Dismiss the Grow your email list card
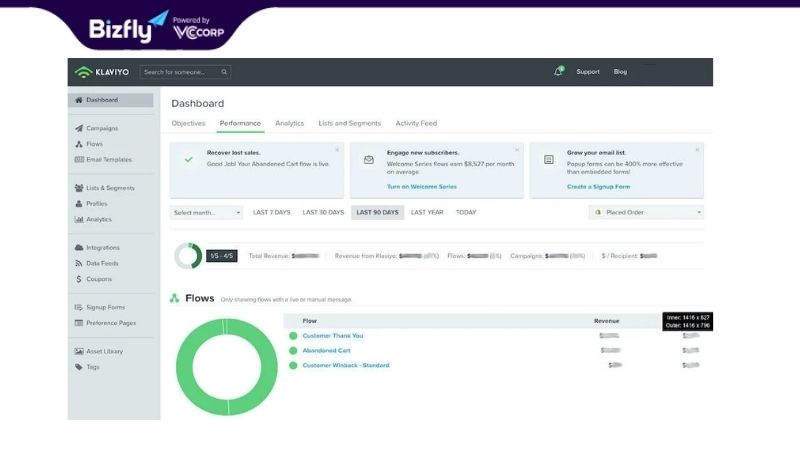The height and width of the screenshot is (450, 800). [697, 150]
